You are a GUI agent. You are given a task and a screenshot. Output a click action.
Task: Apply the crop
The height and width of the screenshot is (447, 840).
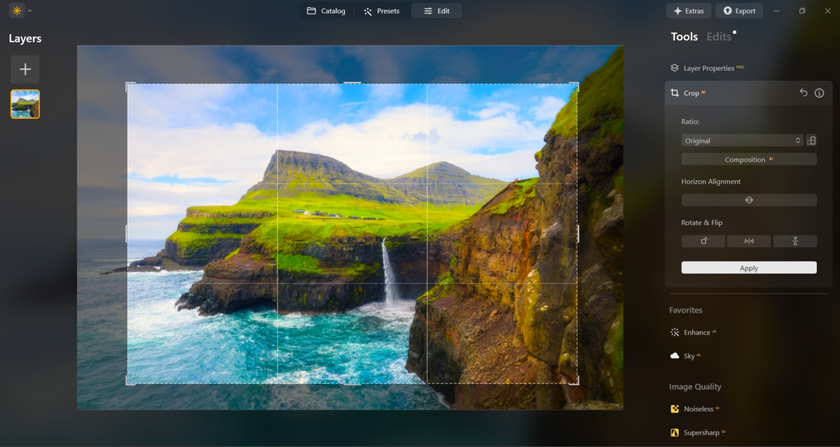coord(749,268)
